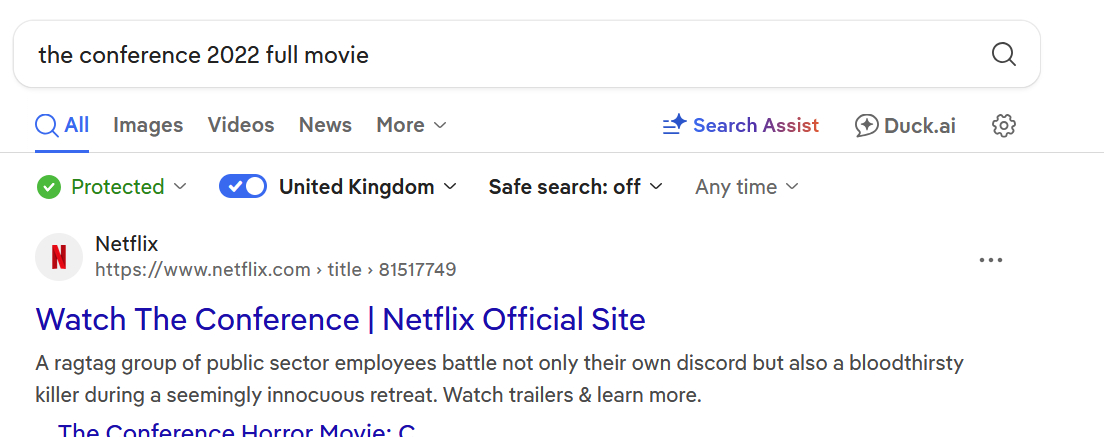Click the Netflix favicon logo
Image resolution: width=1104 pixels, height=437 pixels.
[x=59, y=257]
